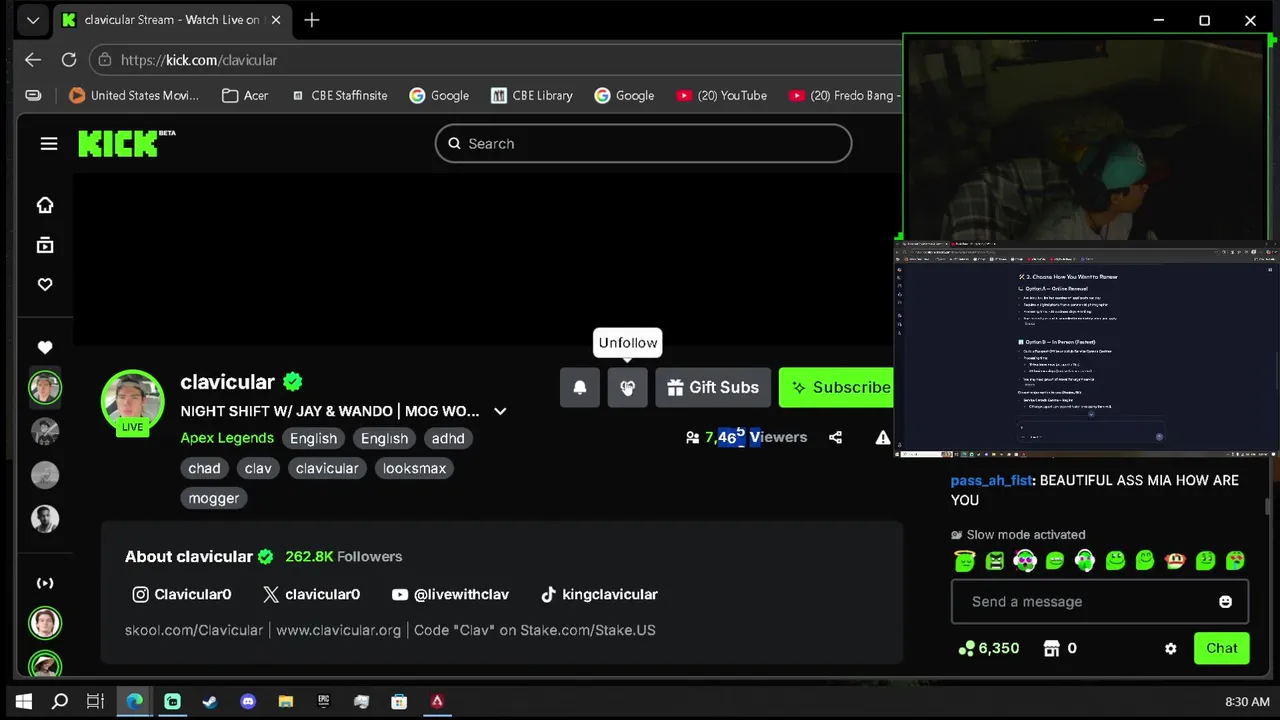Open Instagram link Clavicular0
This screenshot has height=720, width=1280.
(182, 594)
